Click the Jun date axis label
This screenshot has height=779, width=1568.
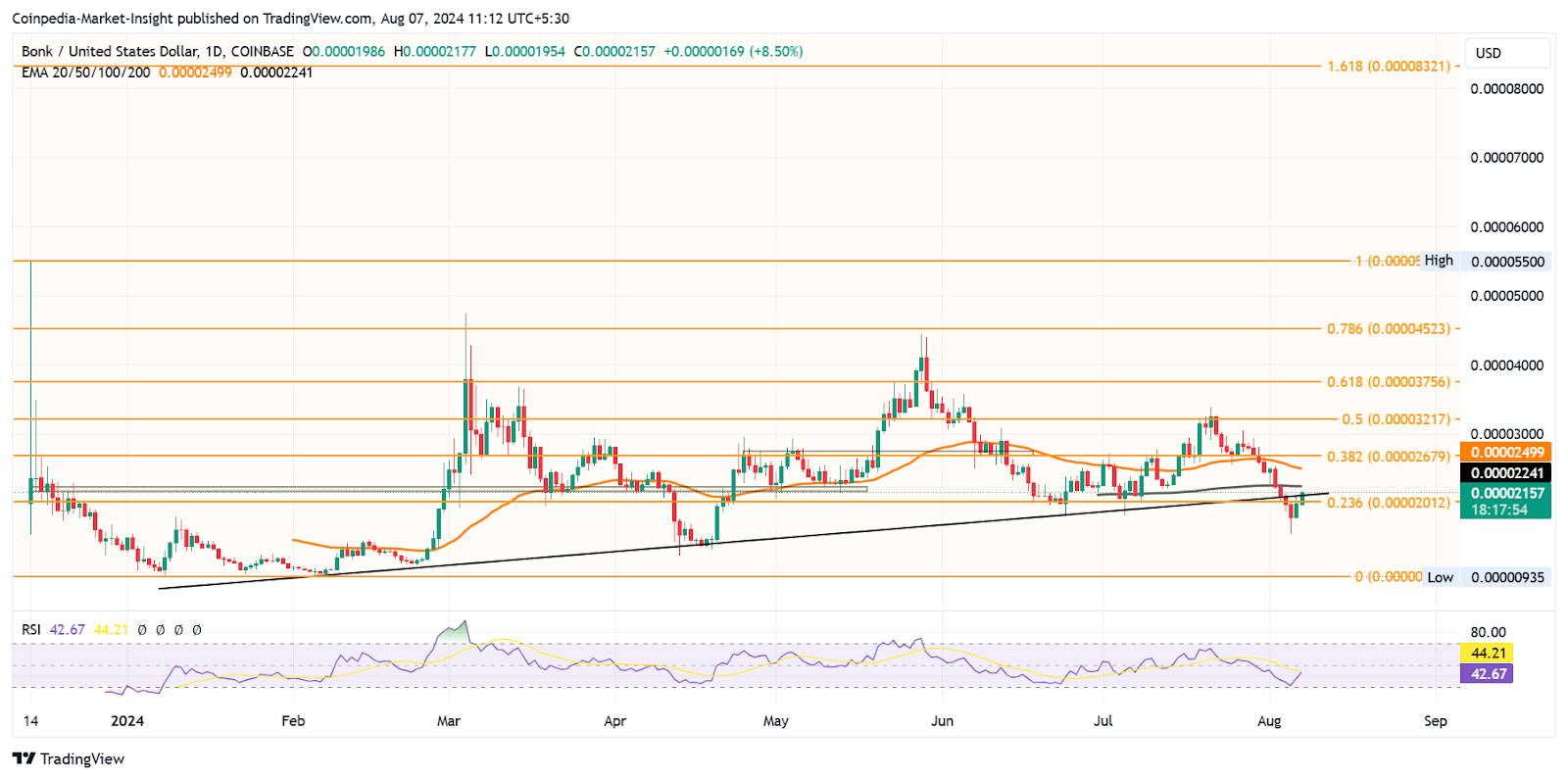click(x=942, y=720)
